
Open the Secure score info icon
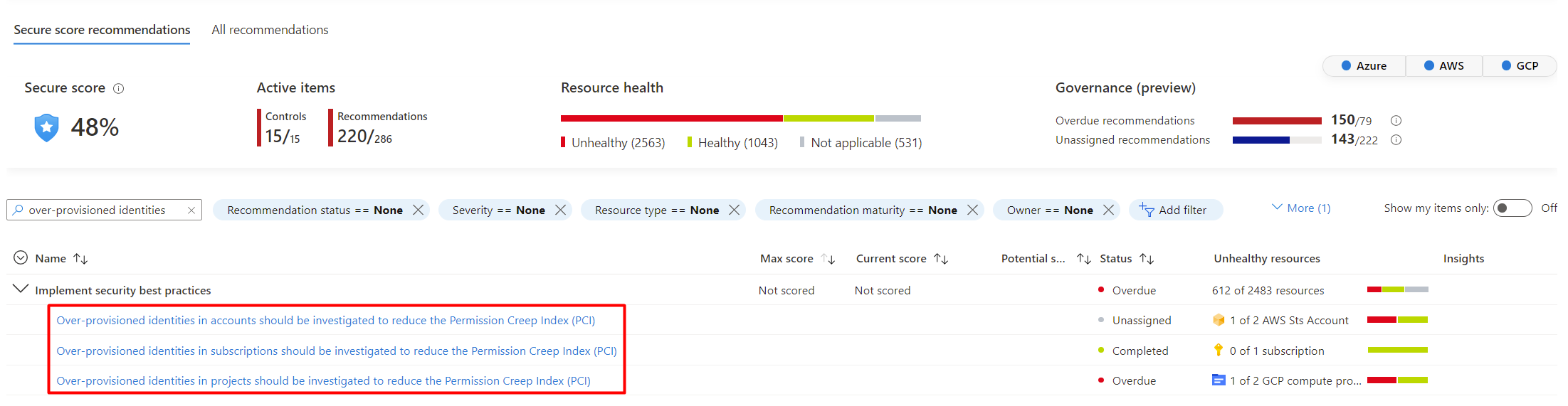[119, 88]
